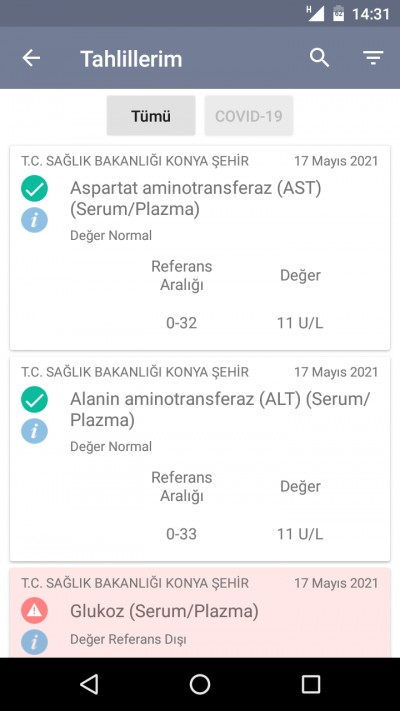Tap Android recent apps button
400x711 pixels.
point(311,684)
